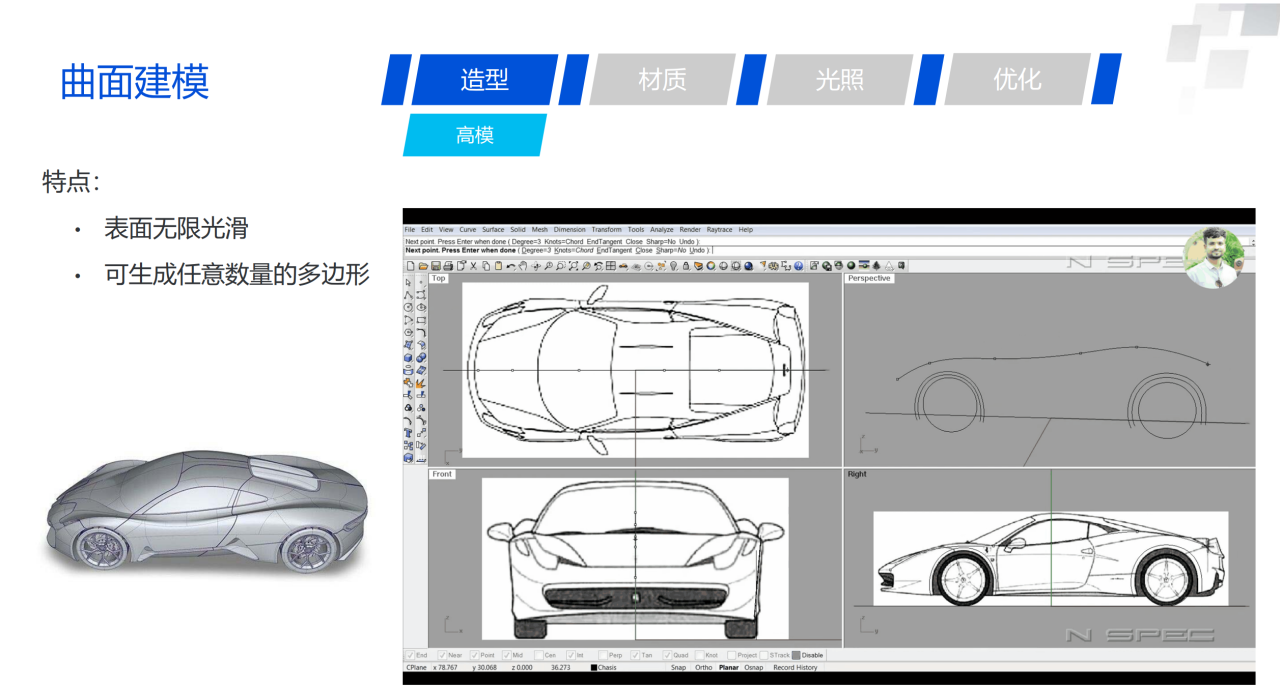1280x692 pixels.
Task: Select the Explode tool icon
Action: pos(421,383)
